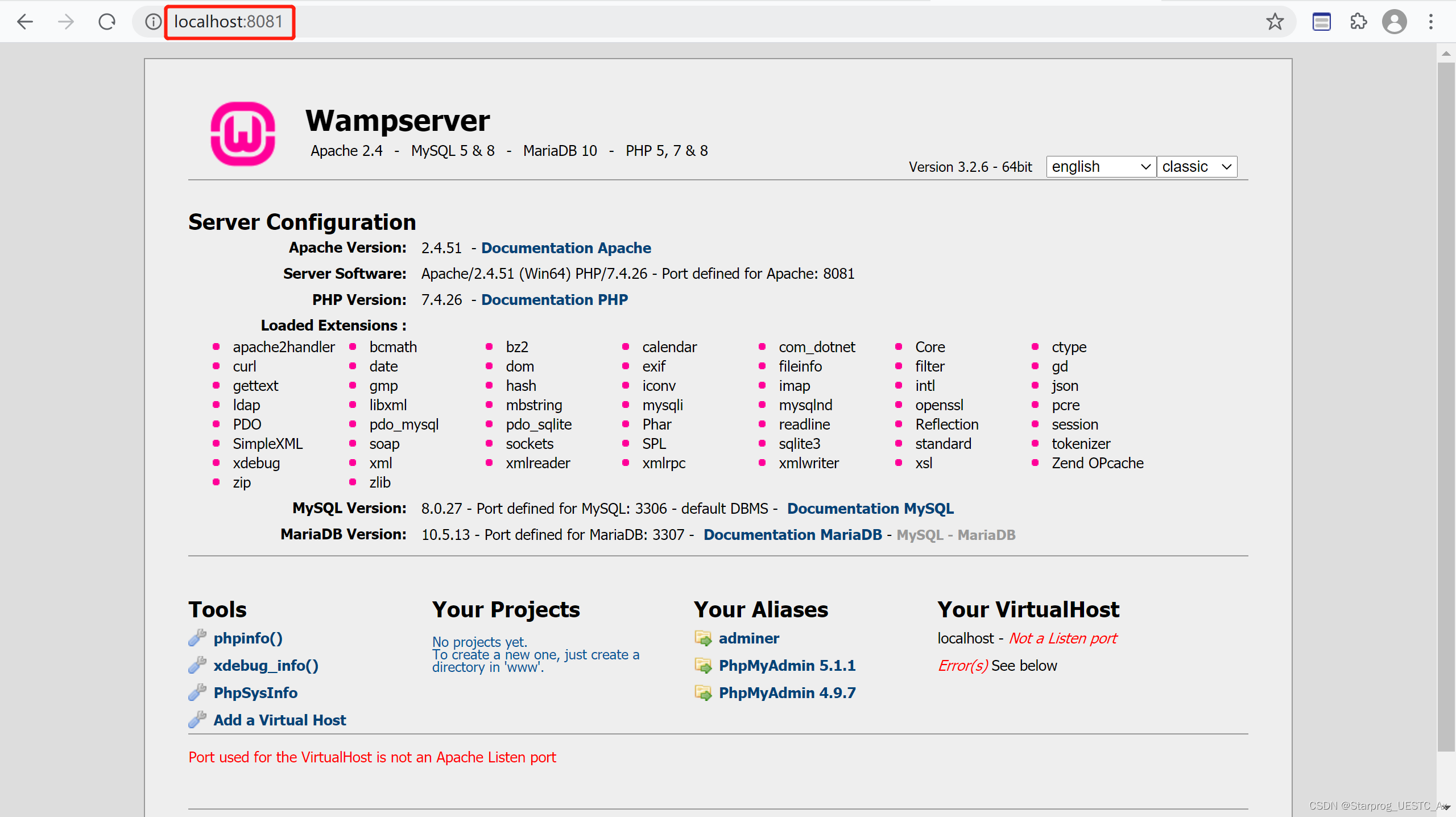Click the site info icon

(x=153, y=22)
